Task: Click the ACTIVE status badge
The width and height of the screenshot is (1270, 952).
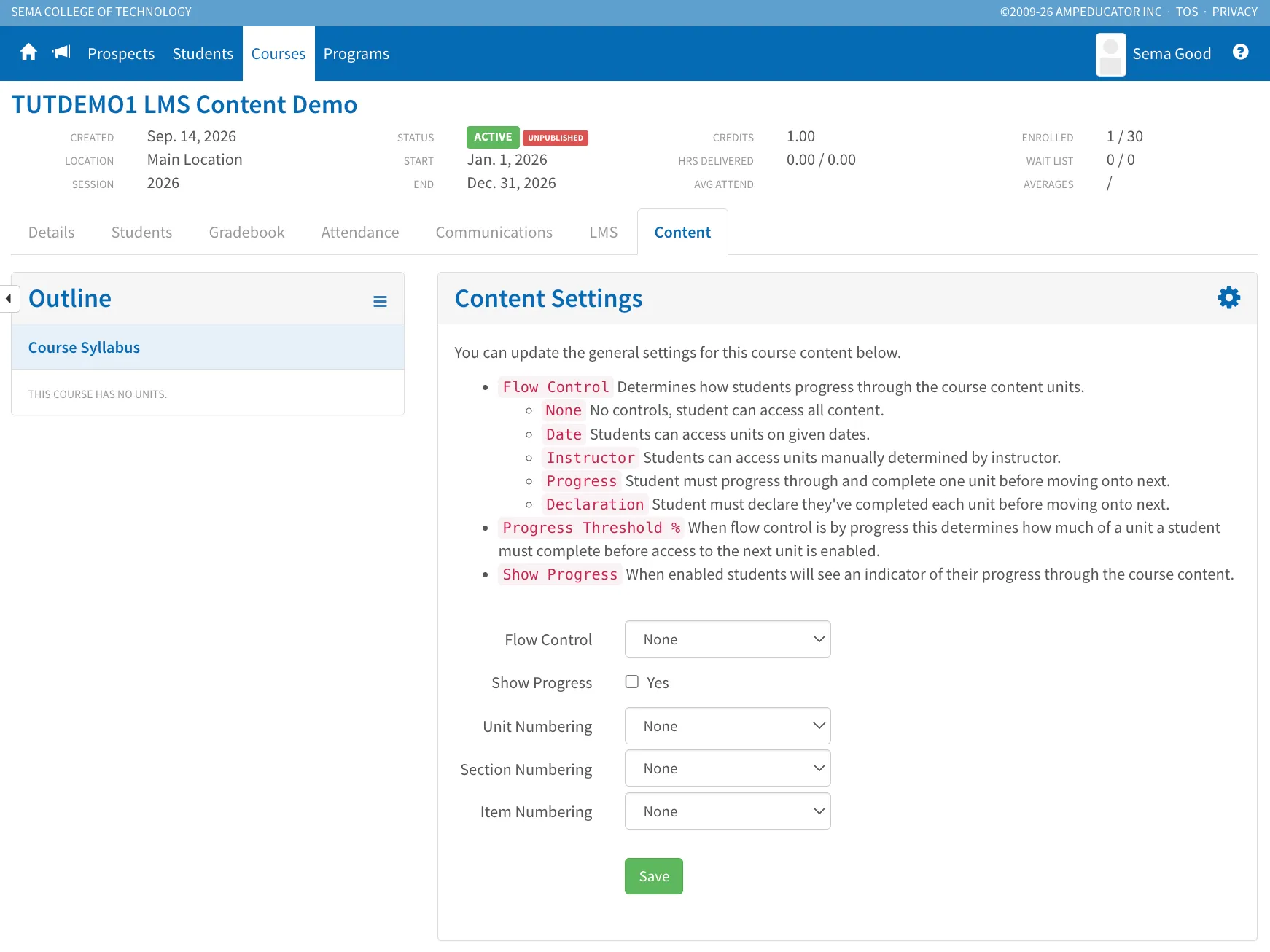Action: coord(493,137)
